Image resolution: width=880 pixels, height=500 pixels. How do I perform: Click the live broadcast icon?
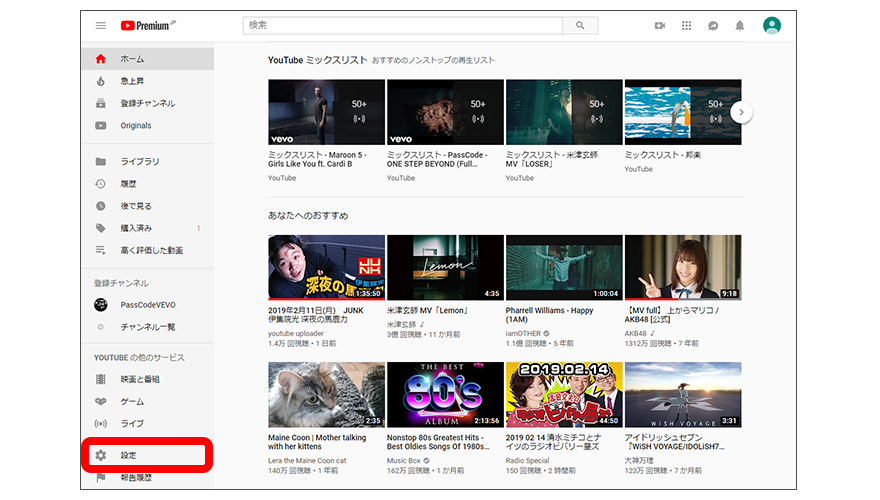click(100, 424)
